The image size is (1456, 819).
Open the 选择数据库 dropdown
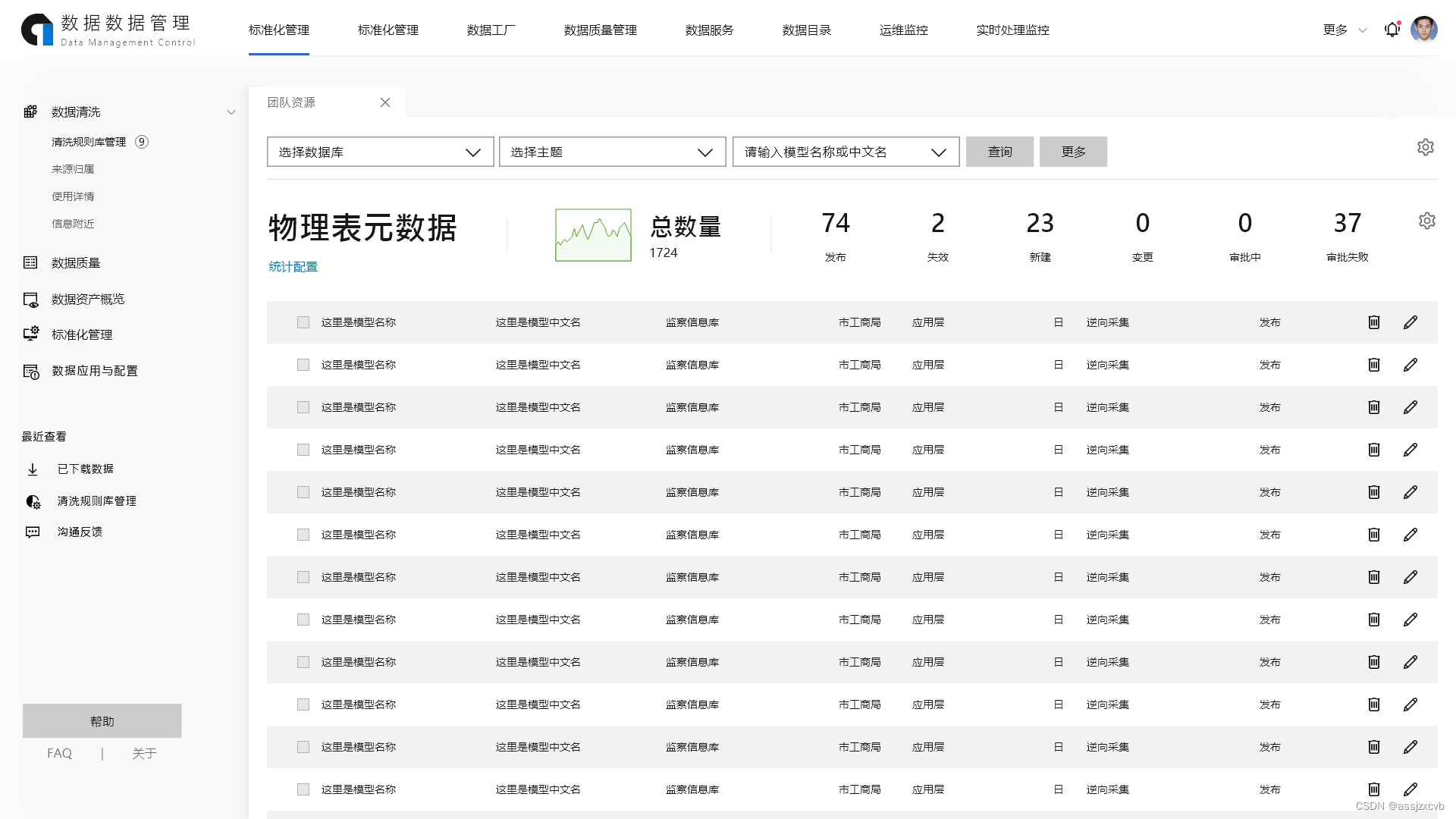point(380,152)
